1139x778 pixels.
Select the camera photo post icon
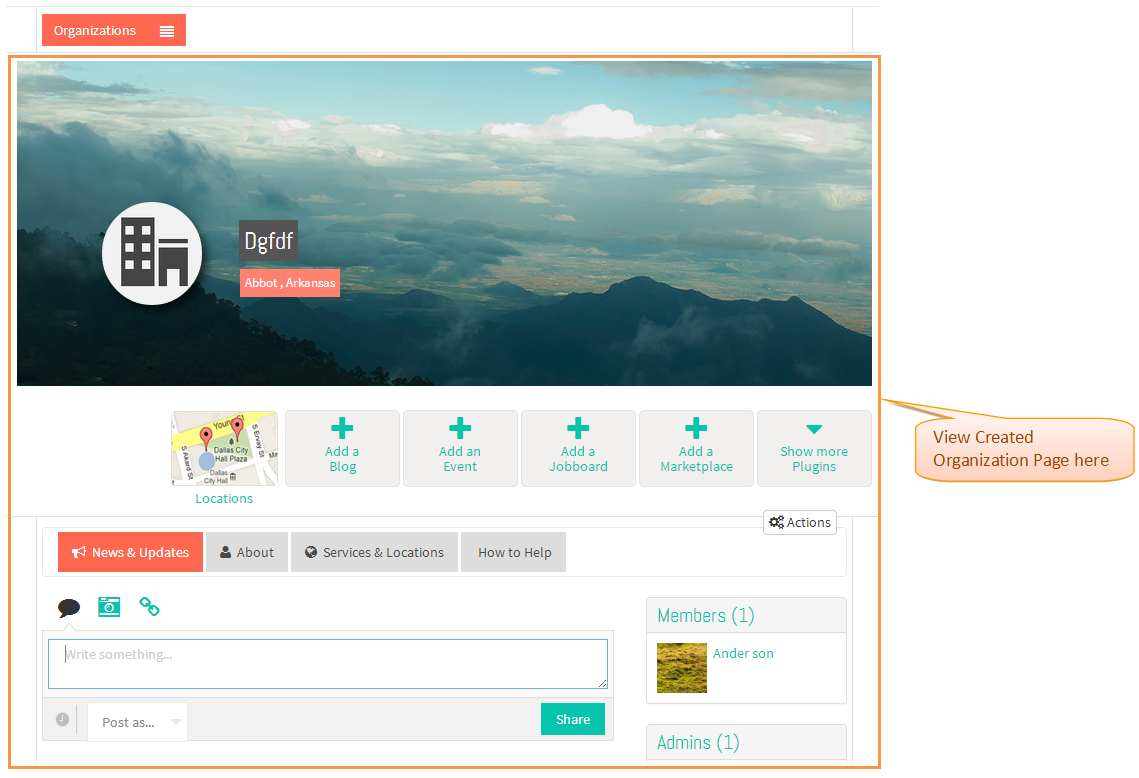[109, 607]
